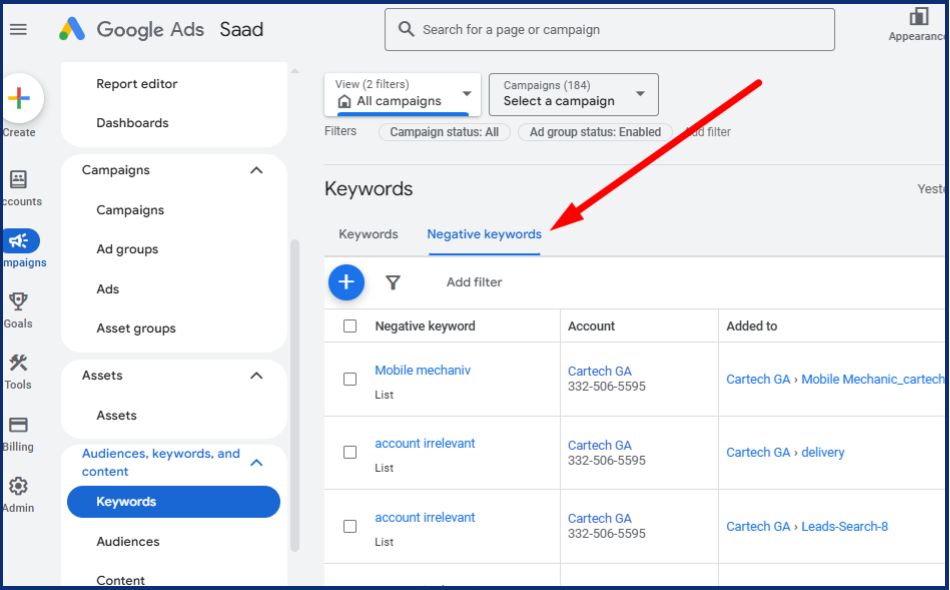
Task: Click the Saad account name
Action: (x=241, y=29)
